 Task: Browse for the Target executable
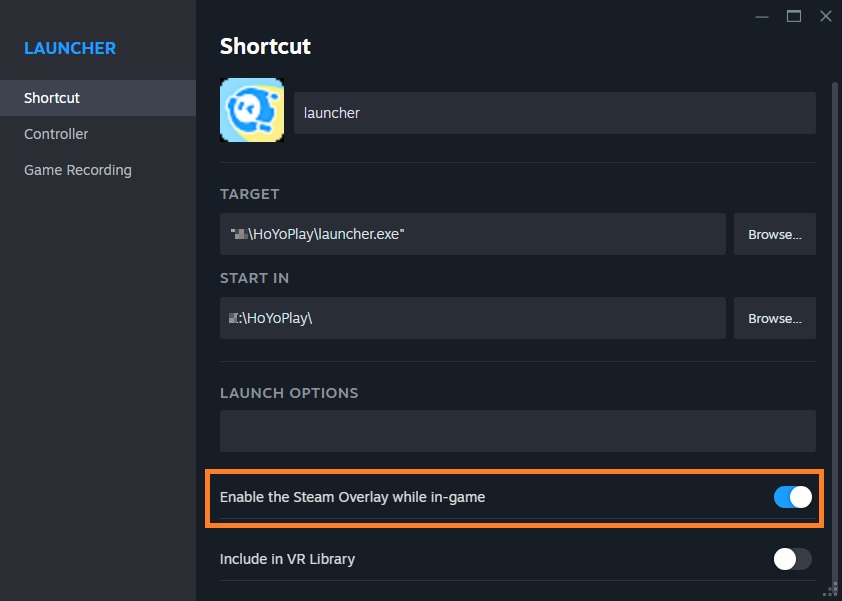(x=775, y=234)
